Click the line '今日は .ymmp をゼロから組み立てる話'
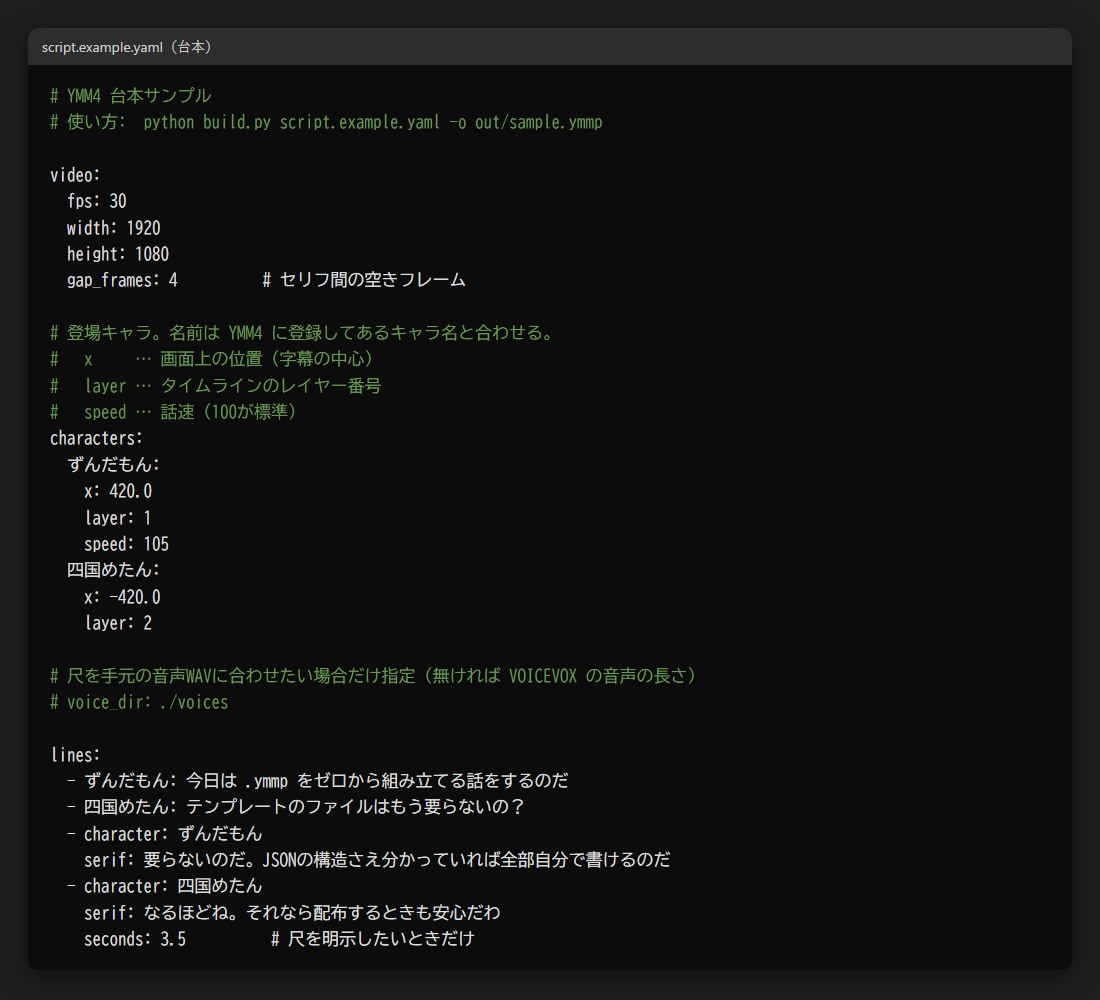Image resolution: width=1100 pixels, height=1000 pixels. 317,781
